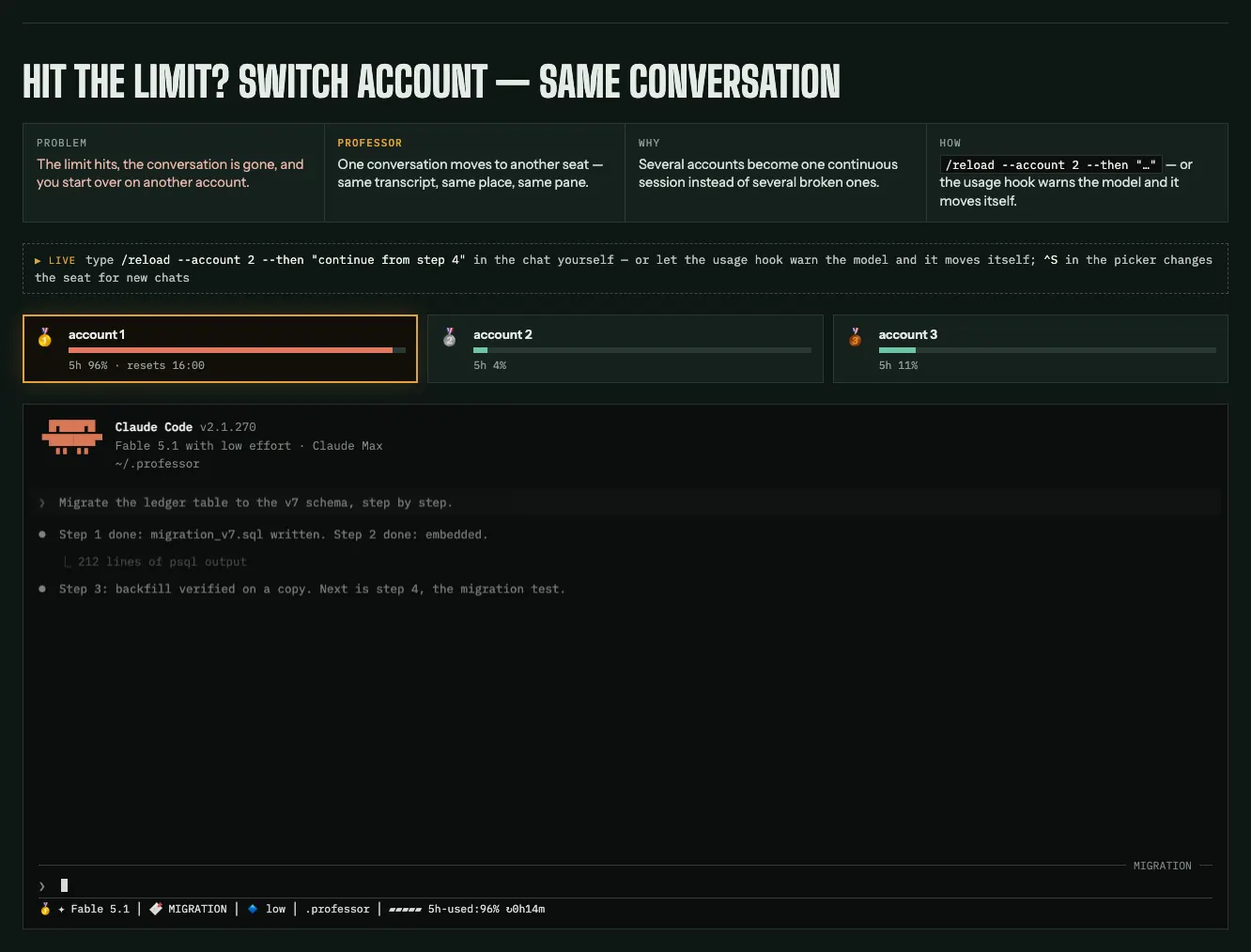Viewport: 1251px width, 952px height.
Task: Click the WHY panel heading
Action: (649, 143)
